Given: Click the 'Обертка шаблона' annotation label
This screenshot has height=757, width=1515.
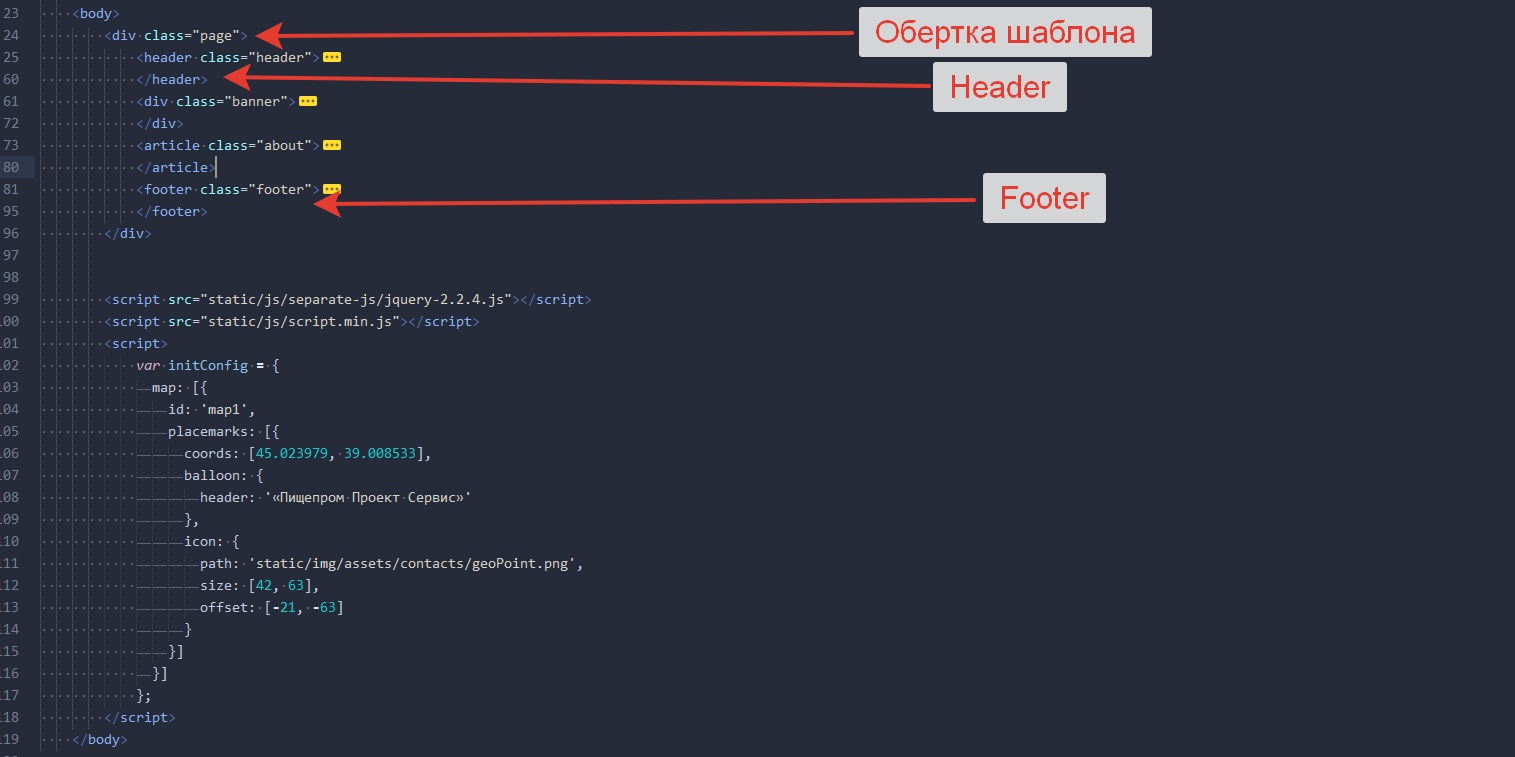Looking at the screenshot, I should click(x=1005, y=32).
